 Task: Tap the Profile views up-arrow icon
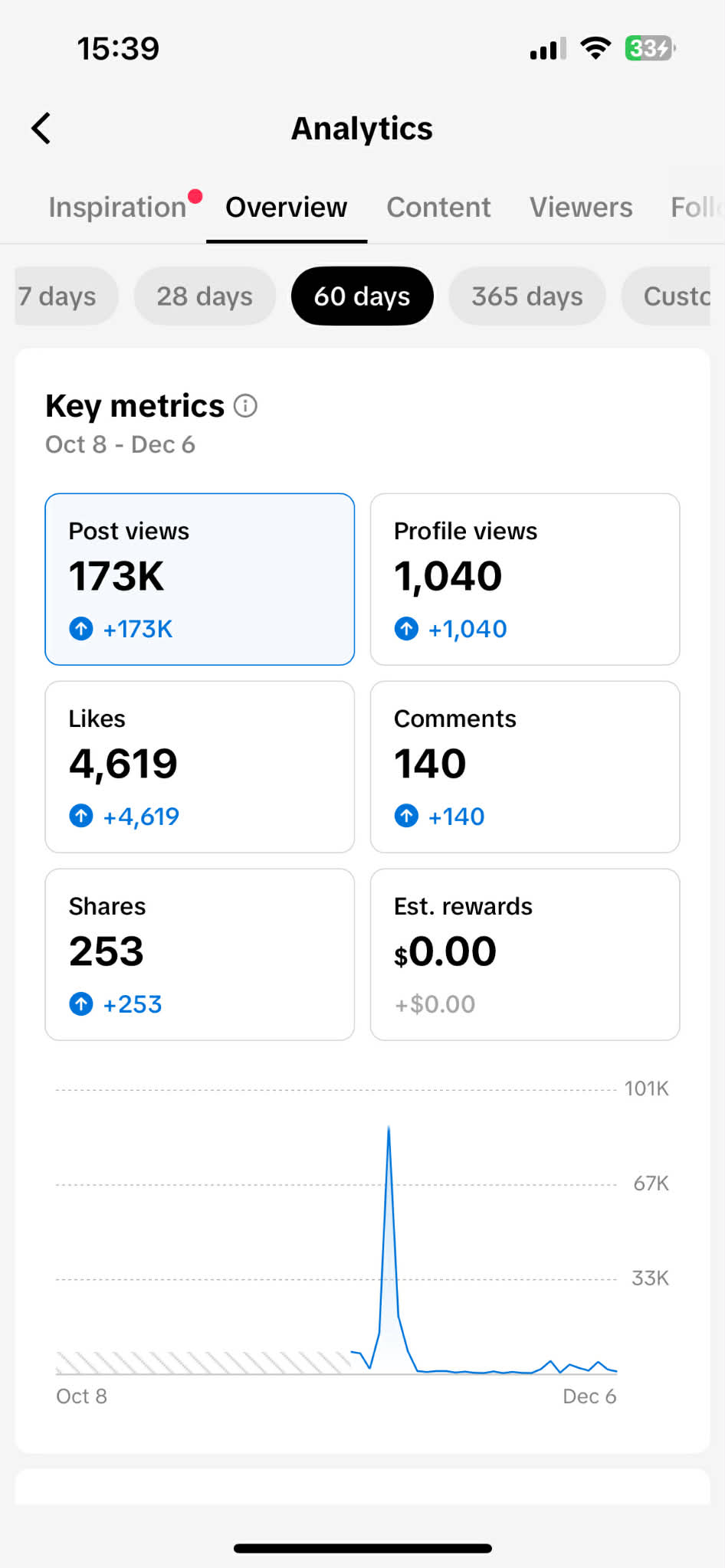(406, 629)
